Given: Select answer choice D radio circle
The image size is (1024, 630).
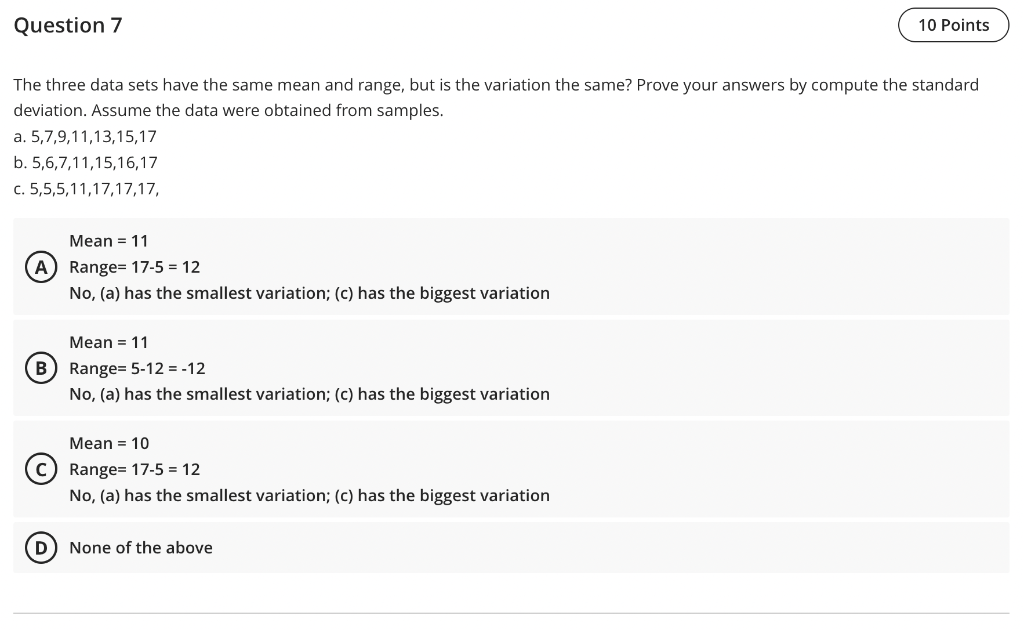Looking at the screenshot, I should point(41,548).
